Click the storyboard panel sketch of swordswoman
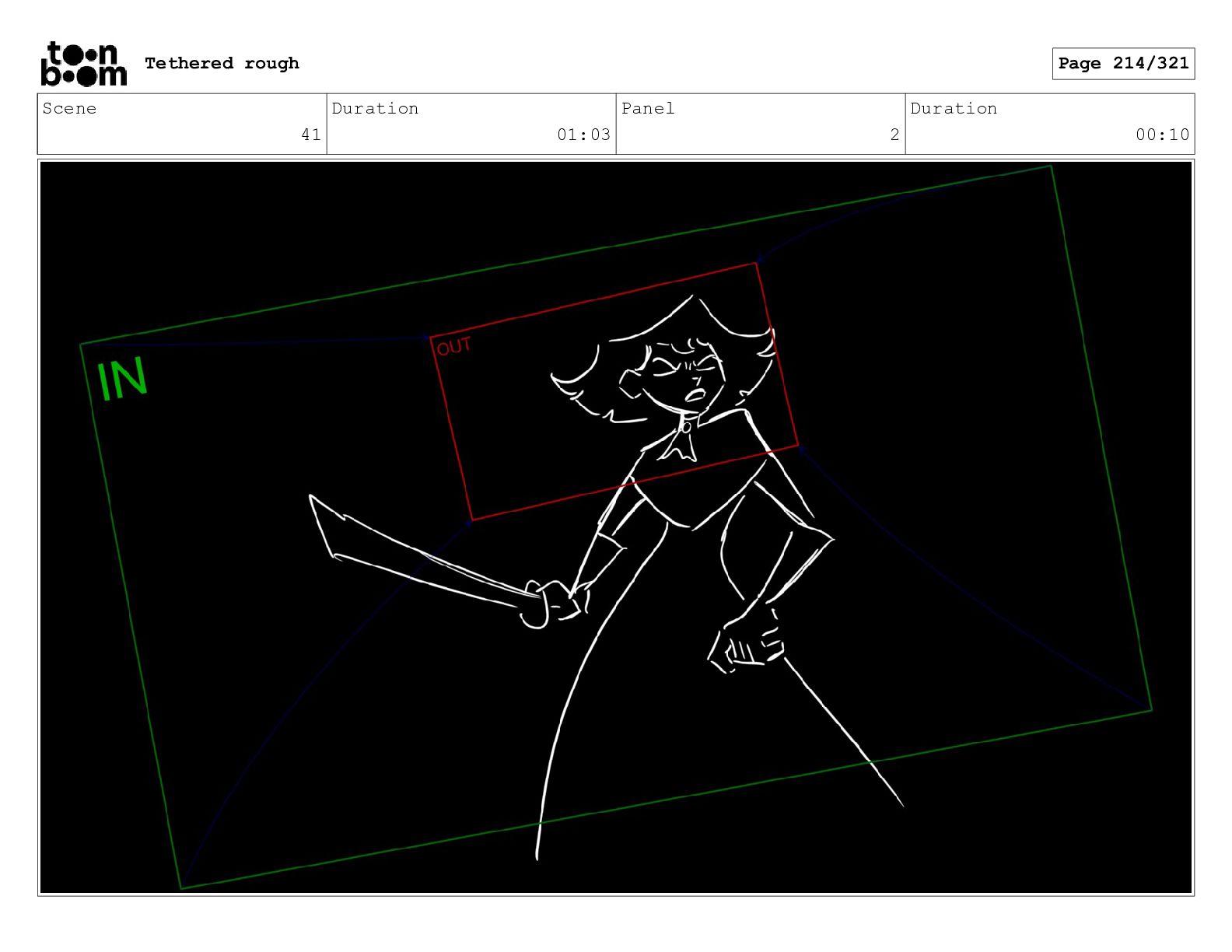 (616, 527)
